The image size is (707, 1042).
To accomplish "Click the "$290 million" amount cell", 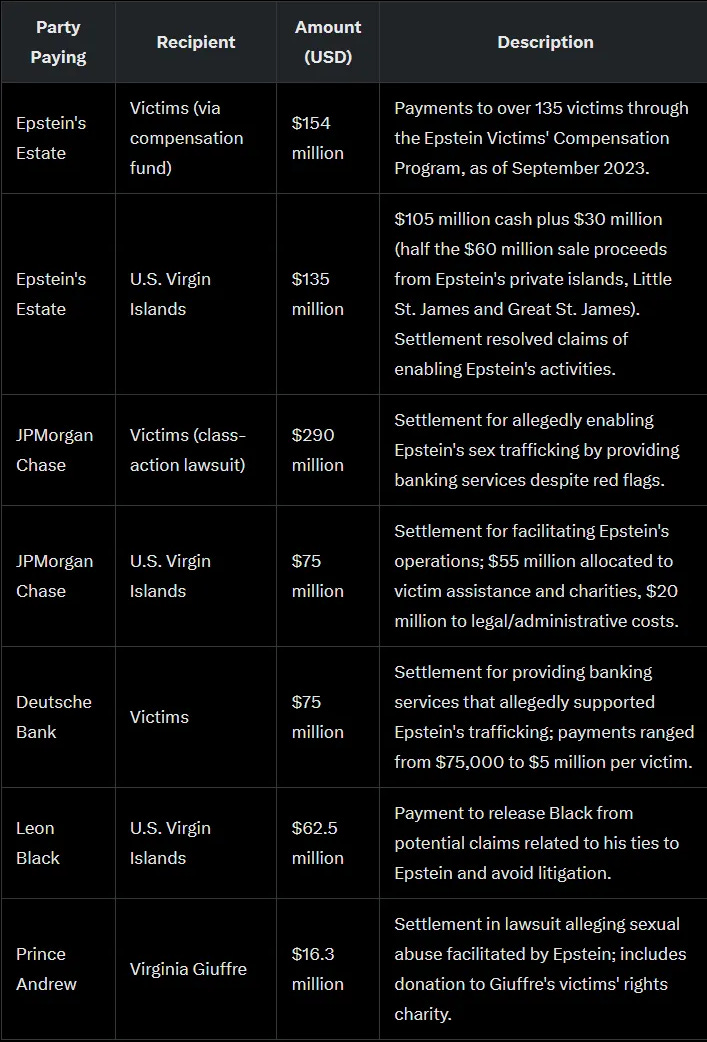I will [317, 450].
